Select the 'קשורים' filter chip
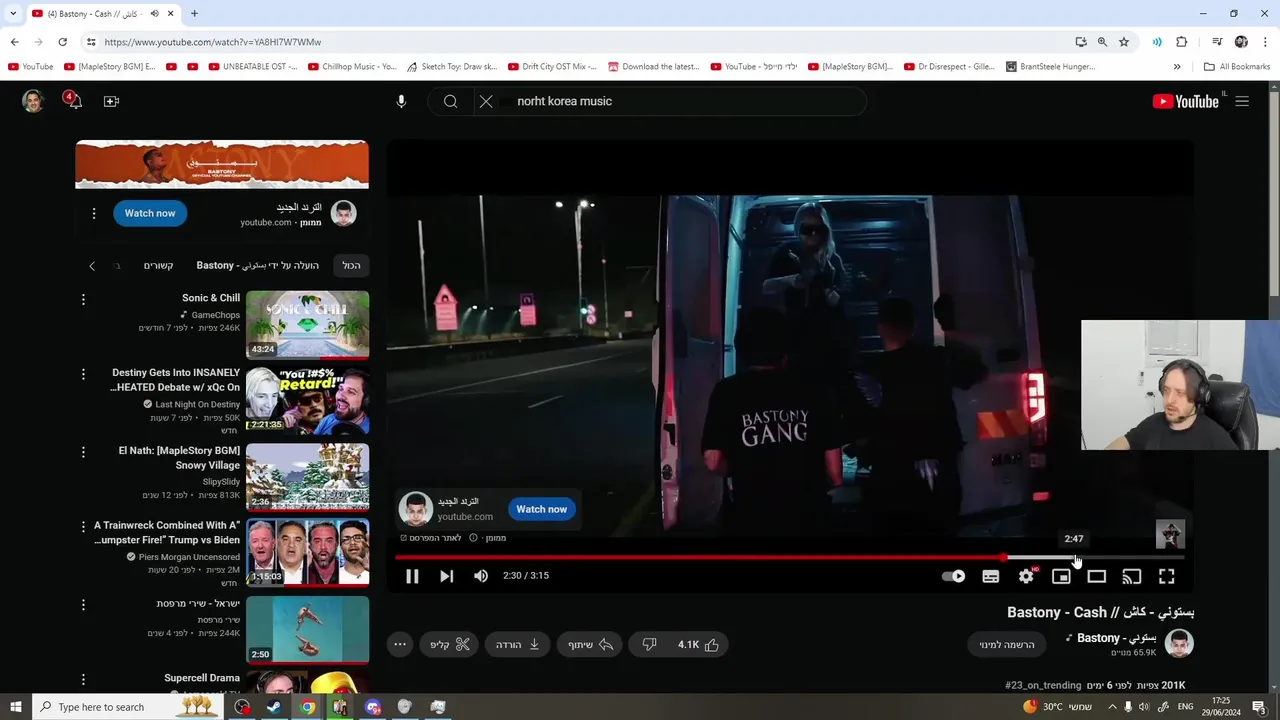Viewport: 1280px width, 720px height. [x=158, y=265]
